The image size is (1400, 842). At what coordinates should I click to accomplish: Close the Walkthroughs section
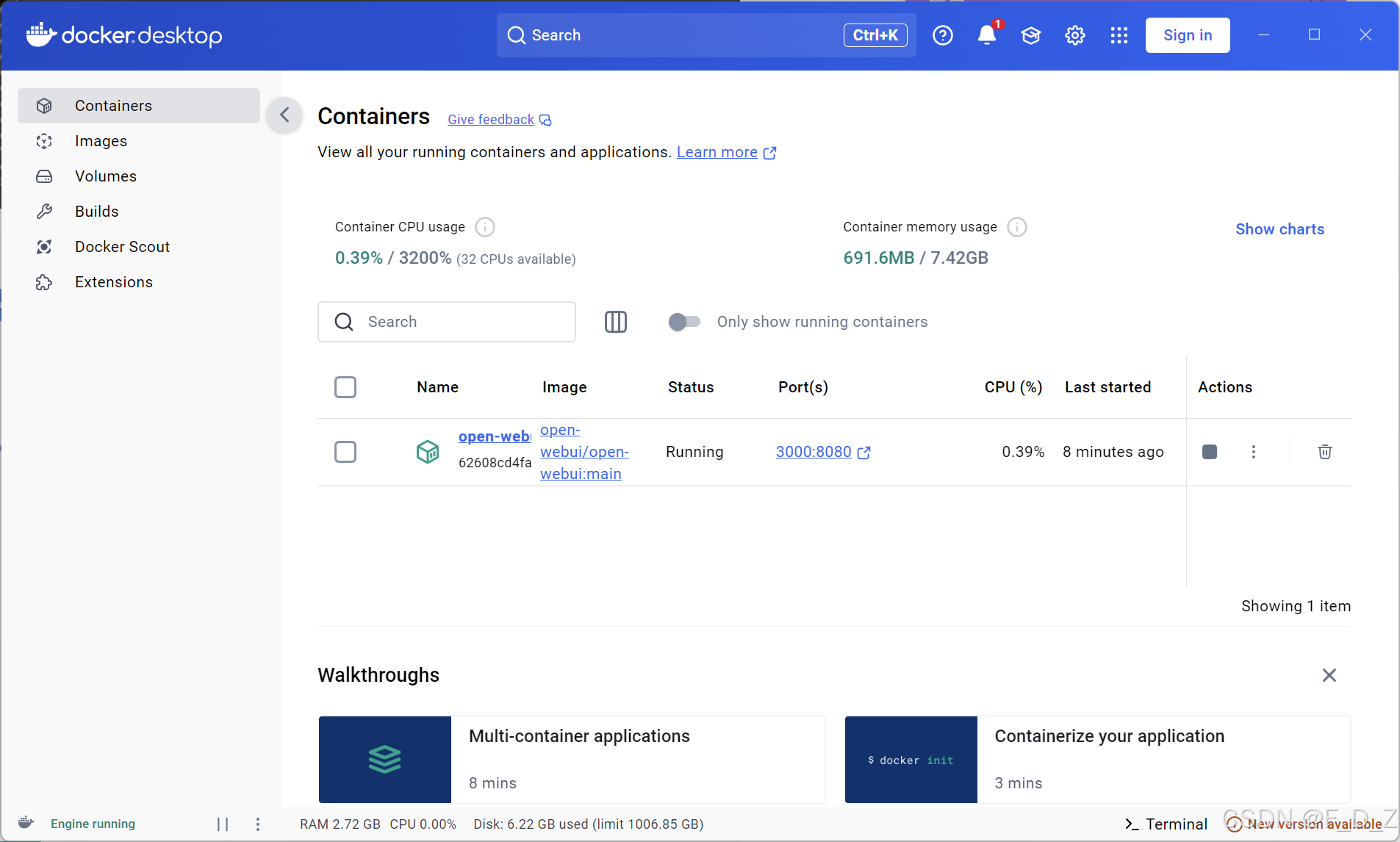pos(1329,675)
